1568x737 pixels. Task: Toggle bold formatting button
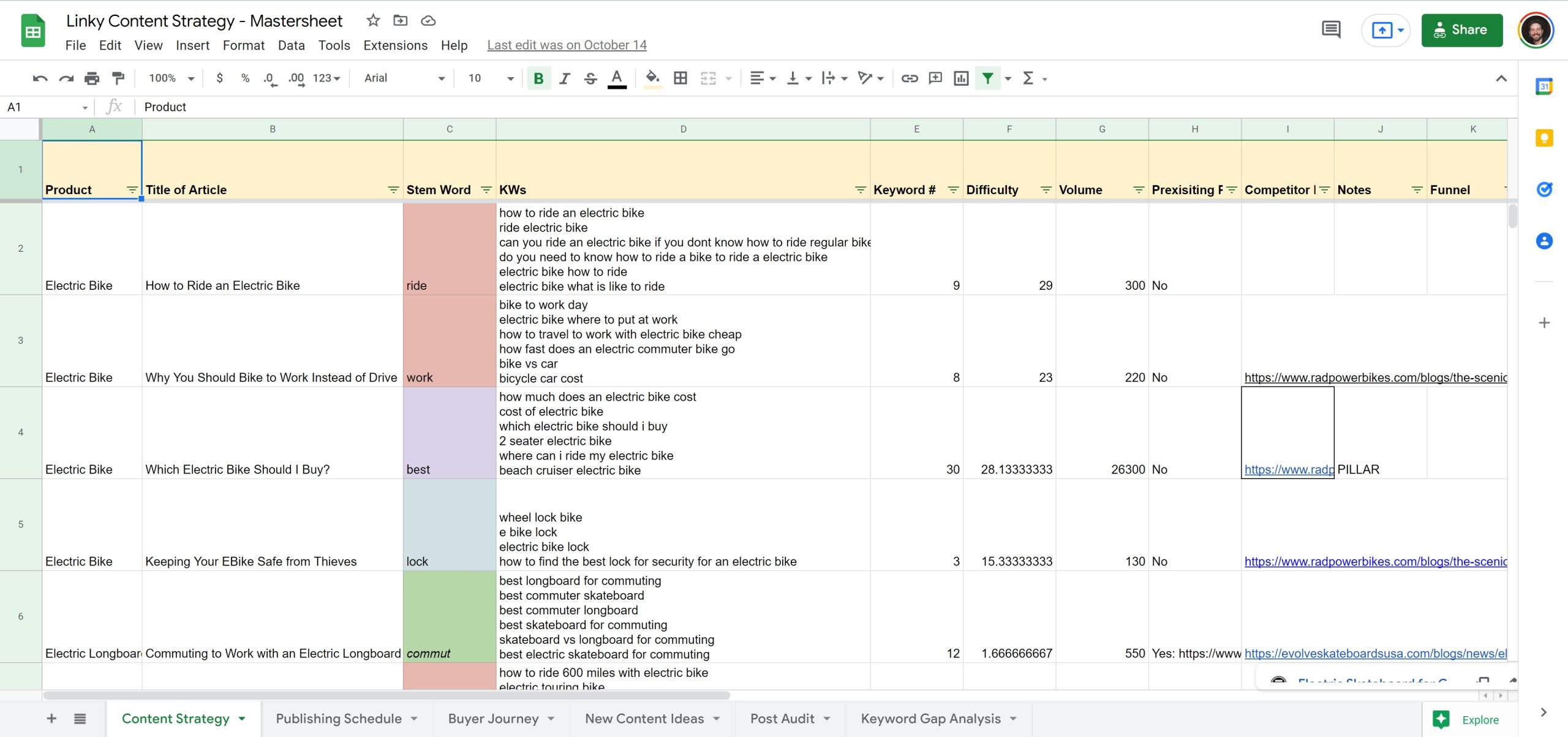[538, 78]
